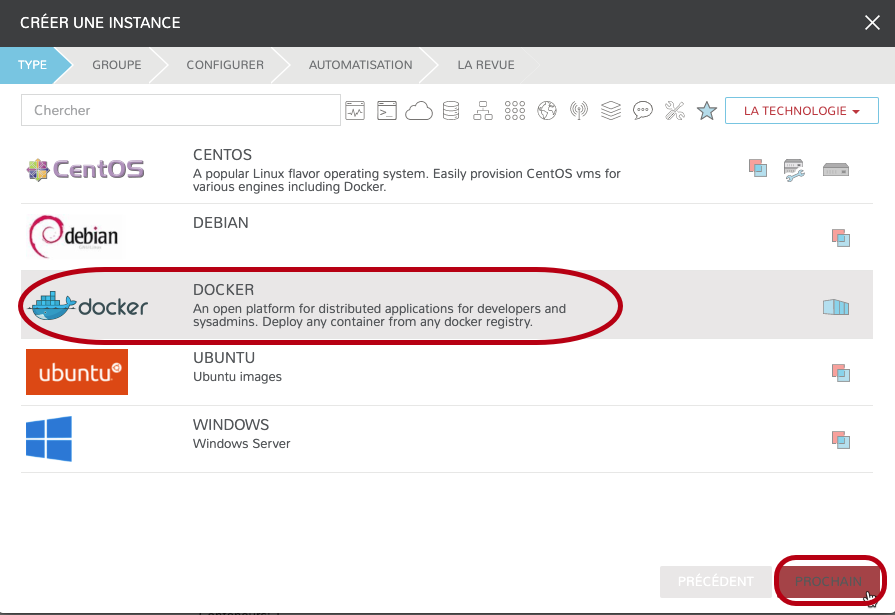This screenshot has width=895, height=615.
Task: Click the network hierarchy filter icon
Action: click(x=483, y=111)
